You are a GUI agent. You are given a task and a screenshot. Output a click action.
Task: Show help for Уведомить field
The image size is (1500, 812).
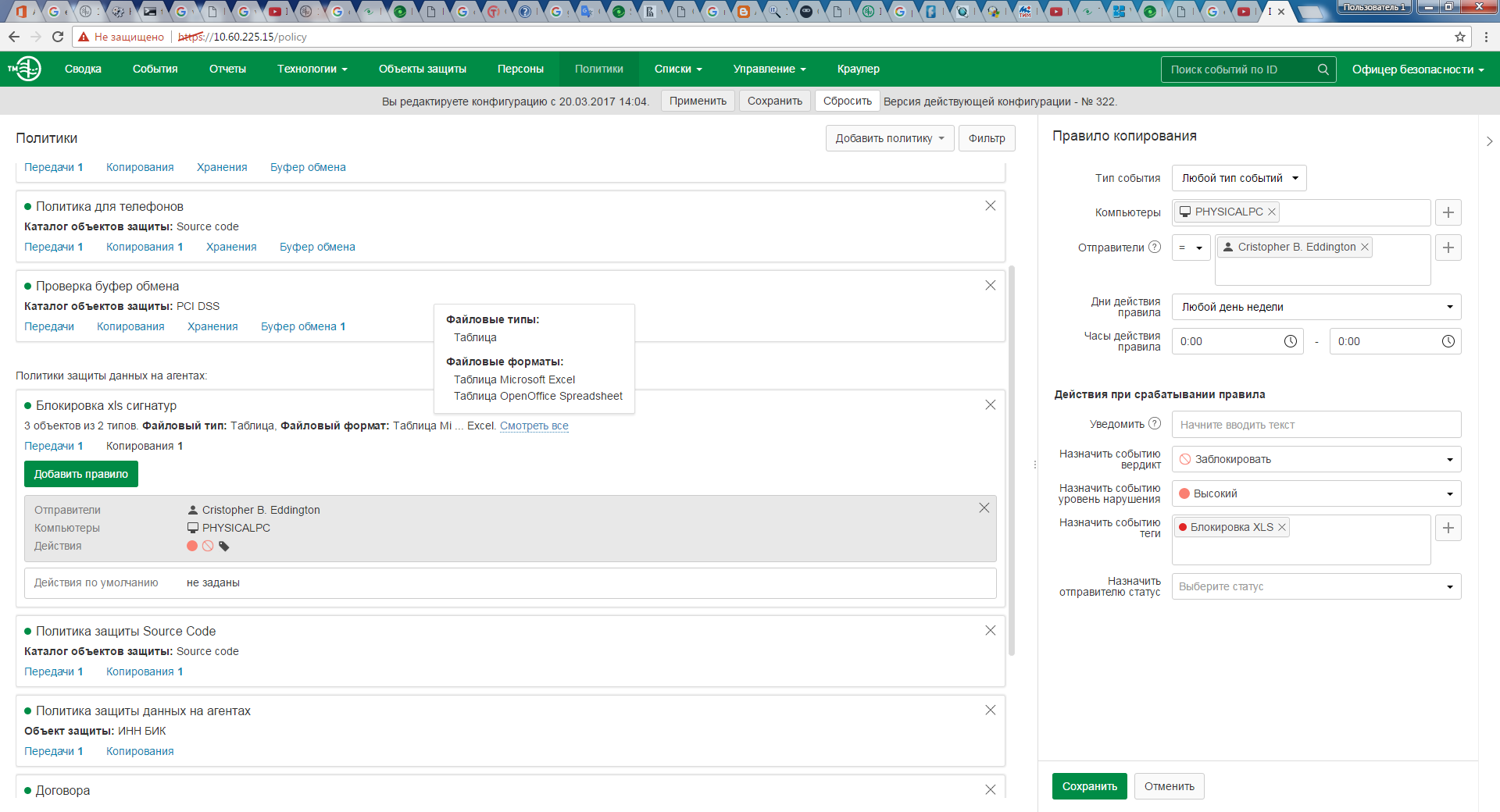point(1155,424)
